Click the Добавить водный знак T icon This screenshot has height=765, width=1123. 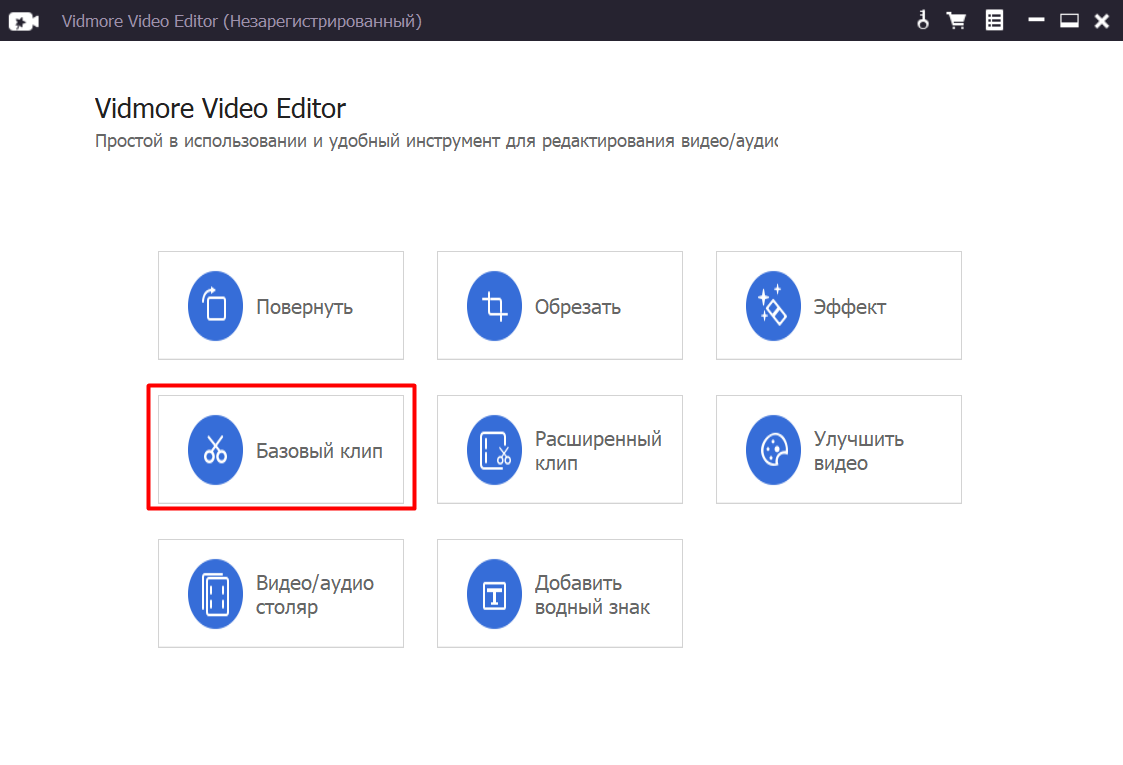tap(493, 593)
